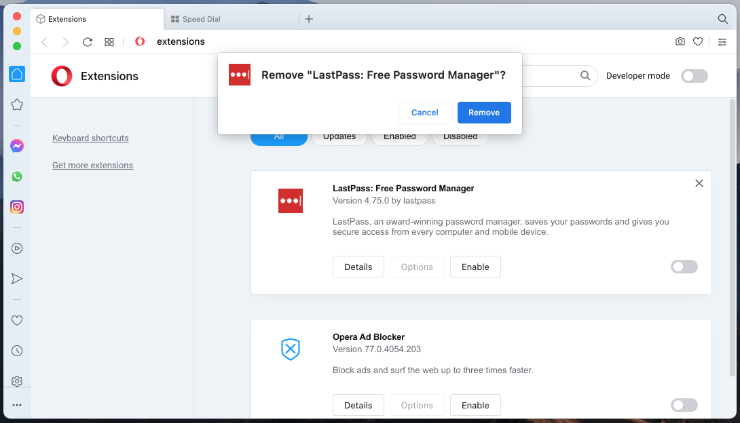Image resolution: width=740 pixels, height=423 pixels.
Task: Click "LastPass: Free Password Manager" card title
Action: (403, 188)
